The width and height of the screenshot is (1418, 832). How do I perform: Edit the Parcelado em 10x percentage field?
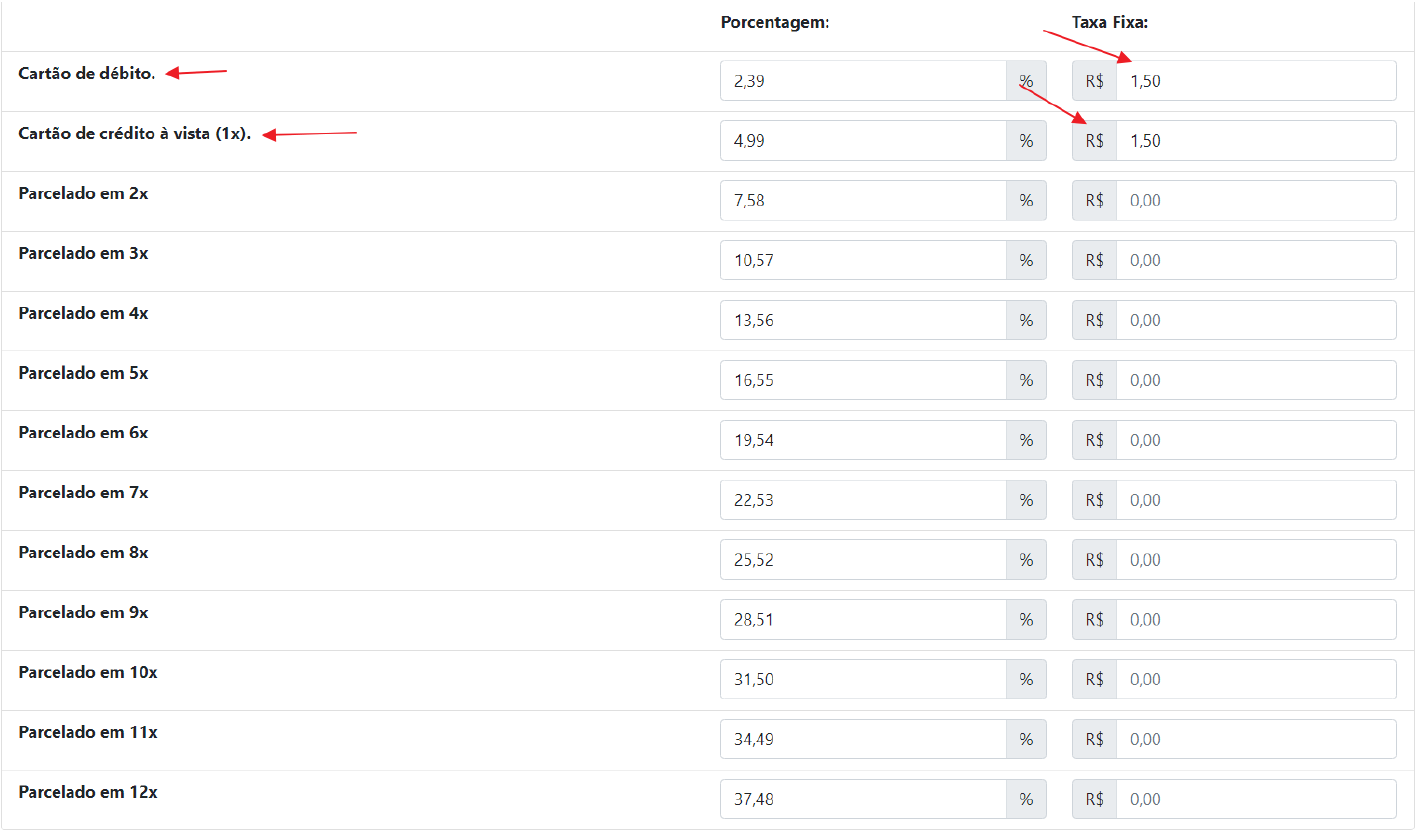tap(862, 680)
